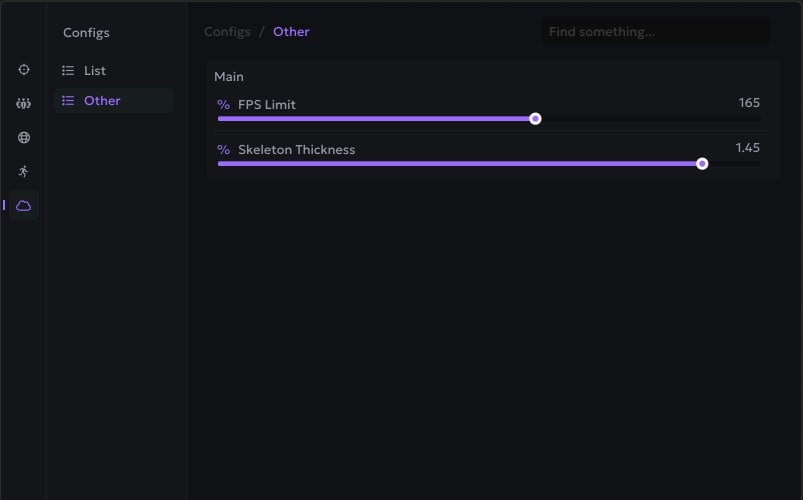Click the Configs sidebar heading

pyautogui.click(x=86, y=33)
